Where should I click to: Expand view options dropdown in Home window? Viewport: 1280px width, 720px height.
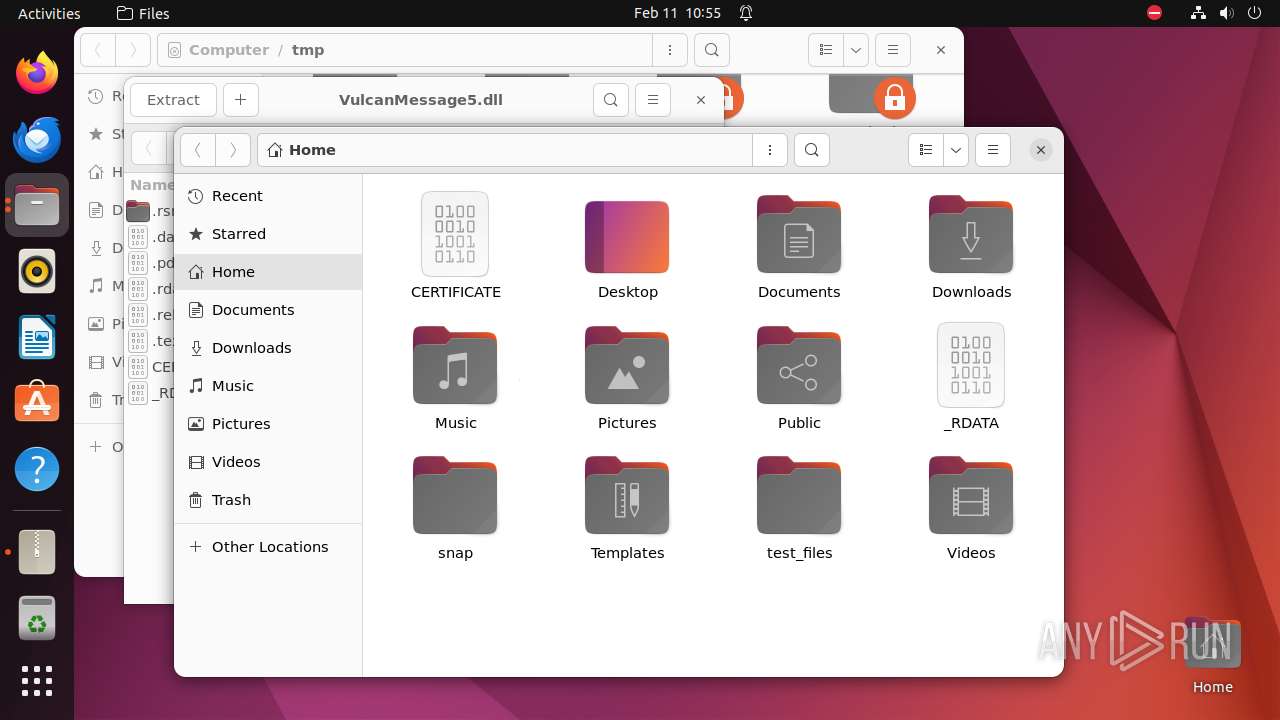[x=956, y=150]
